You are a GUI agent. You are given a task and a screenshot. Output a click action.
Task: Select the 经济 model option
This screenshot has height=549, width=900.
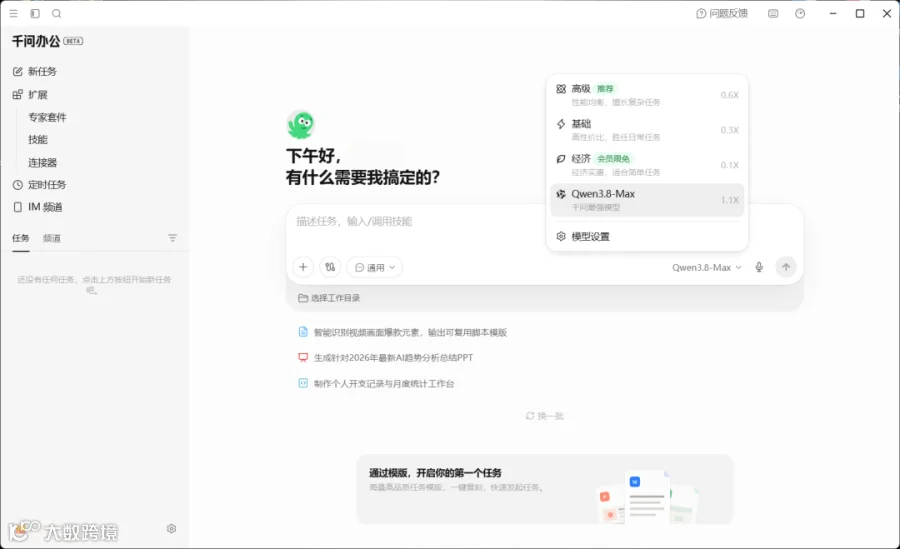647,165
